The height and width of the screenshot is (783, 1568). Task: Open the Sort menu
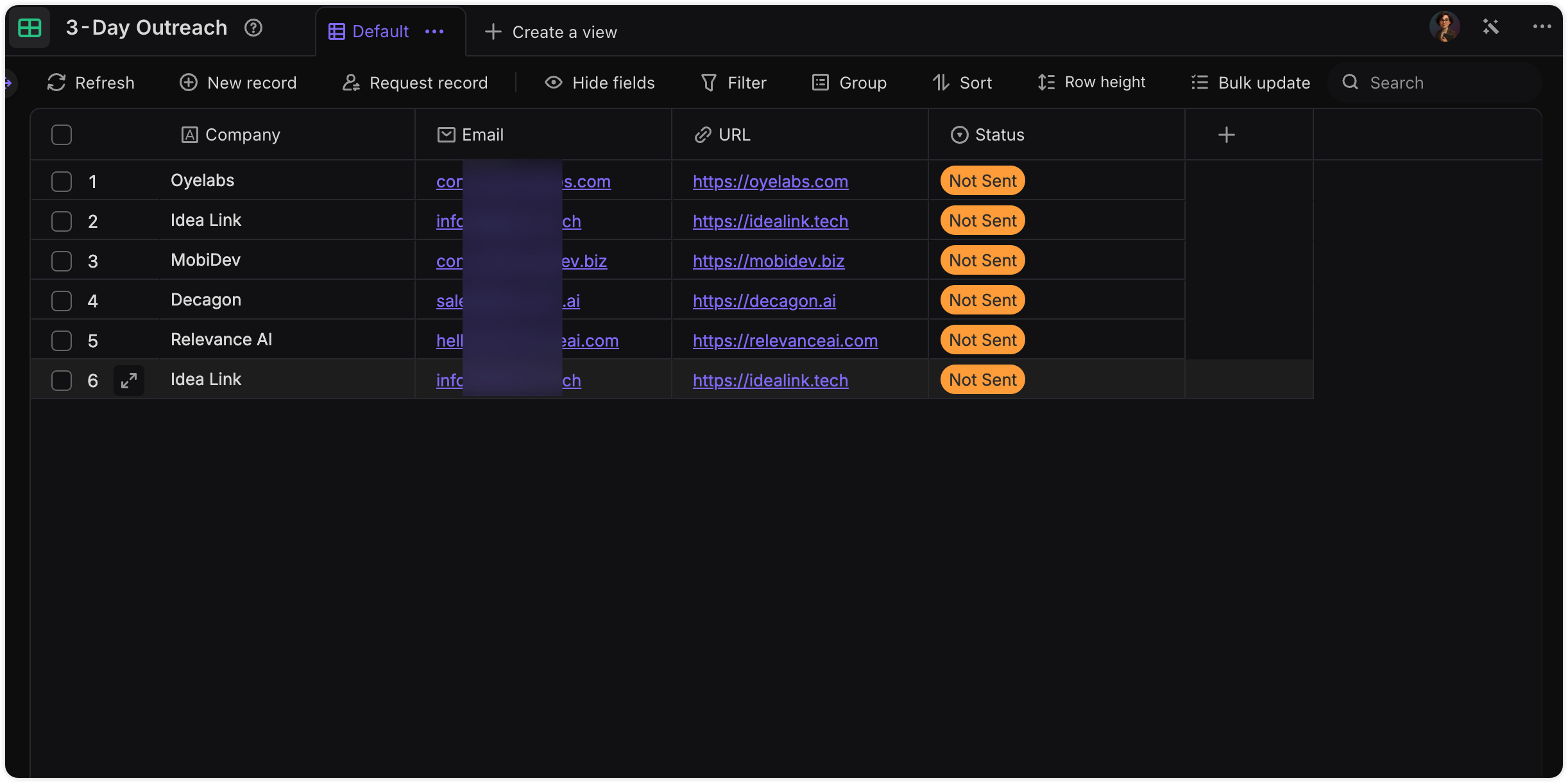pos(962,82)
